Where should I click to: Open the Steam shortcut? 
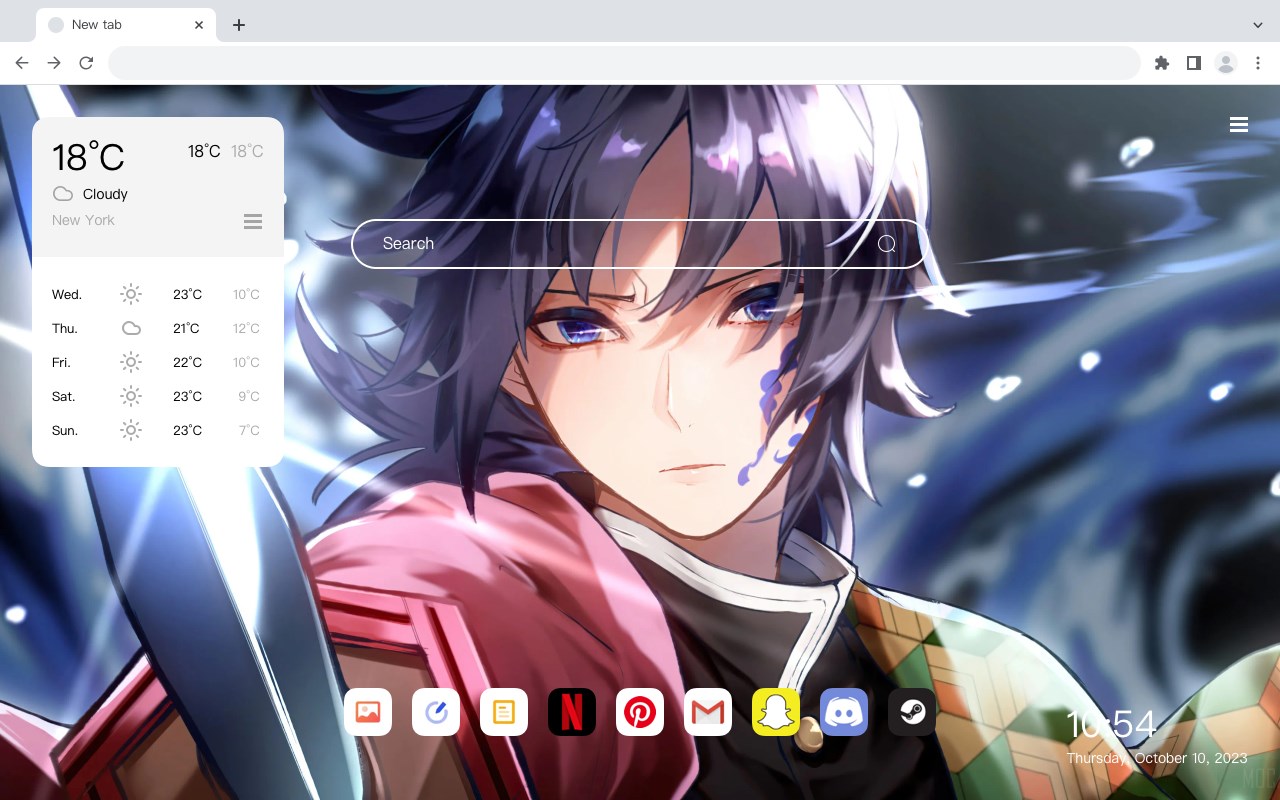912,712
